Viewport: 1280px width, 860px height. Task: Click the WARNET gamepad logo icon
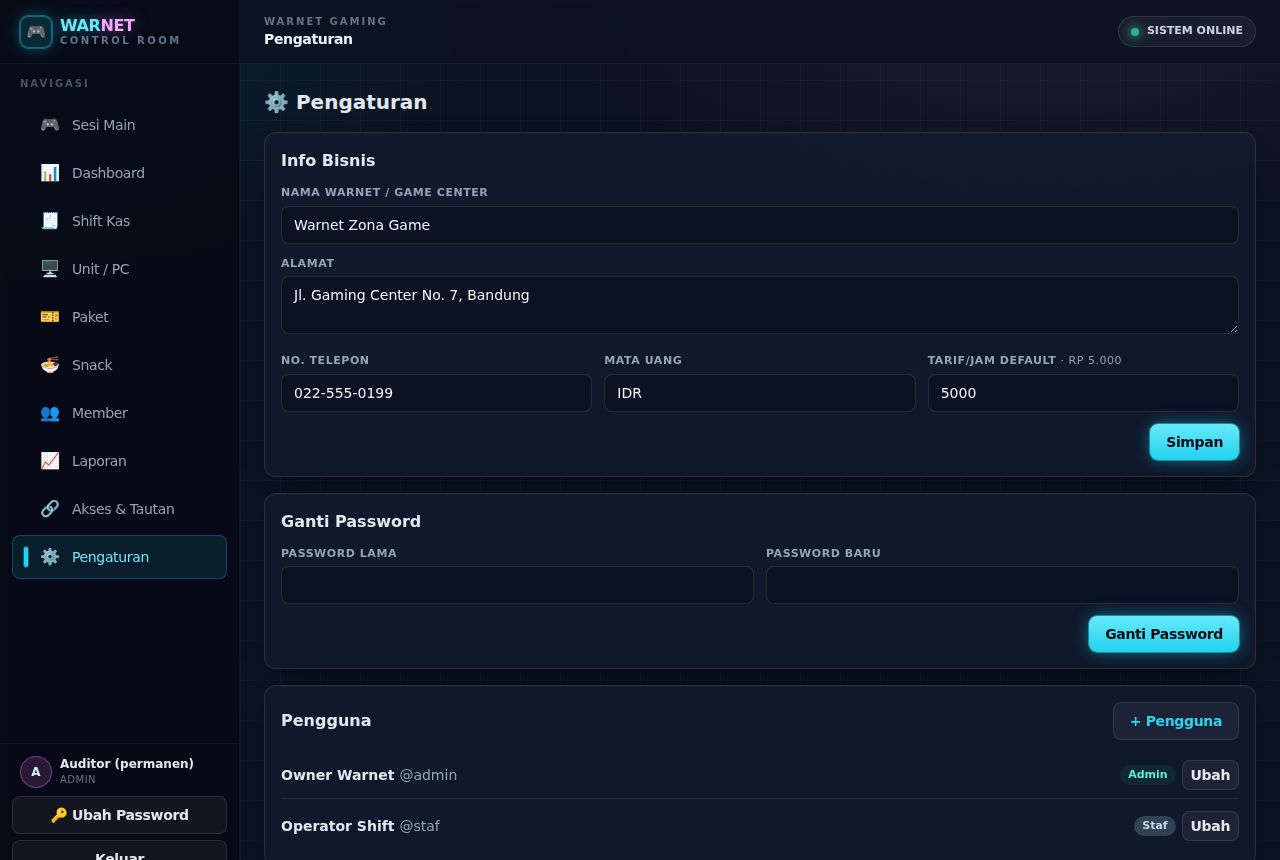(x=36, y=32)
